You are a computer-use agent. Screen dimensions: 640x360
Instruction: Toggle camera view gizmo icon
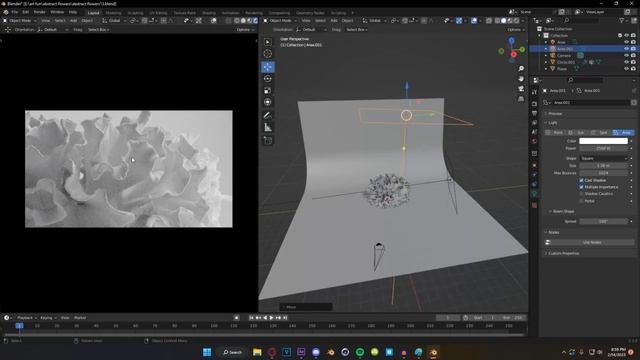[521, 89]
